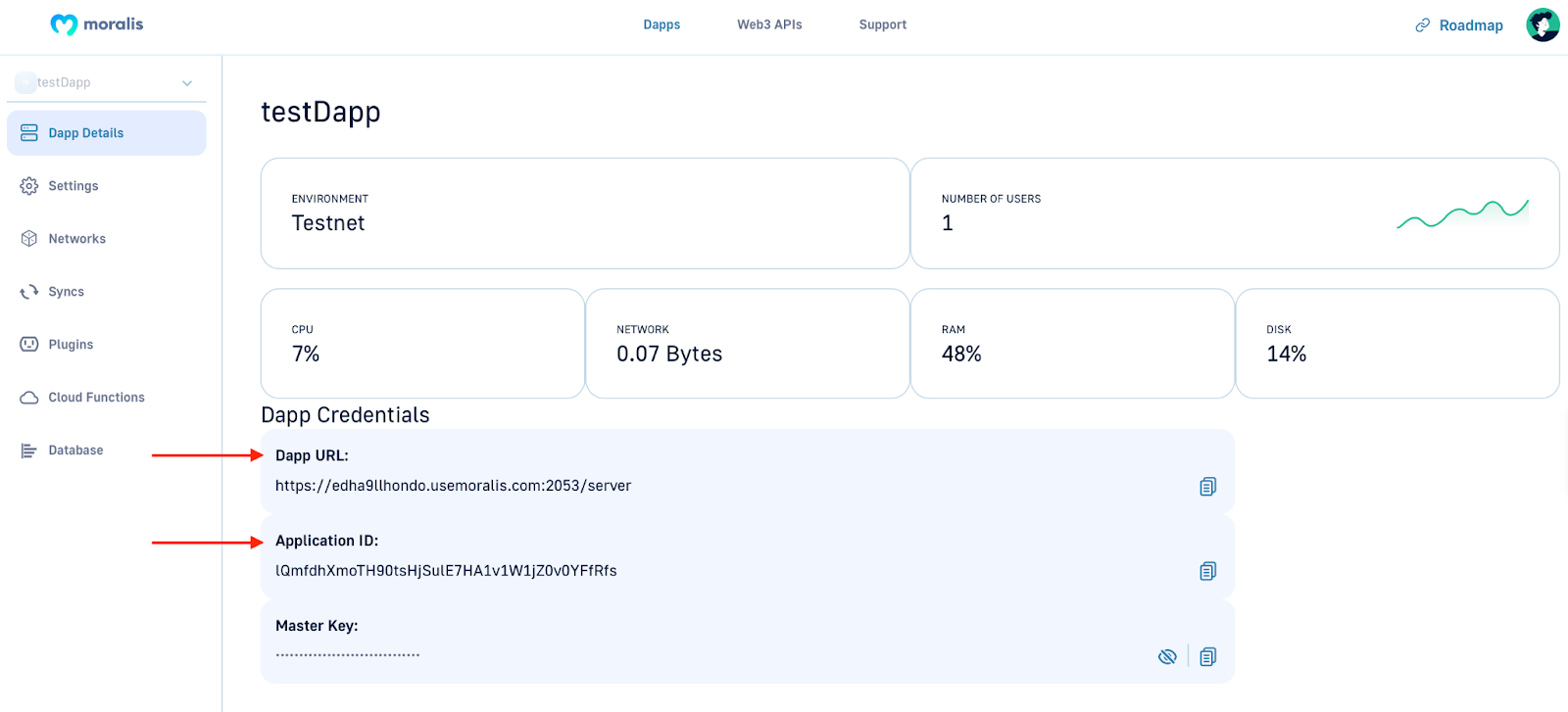Select the Dapp URL value text
1568x712 pixels.
[453, 486]
